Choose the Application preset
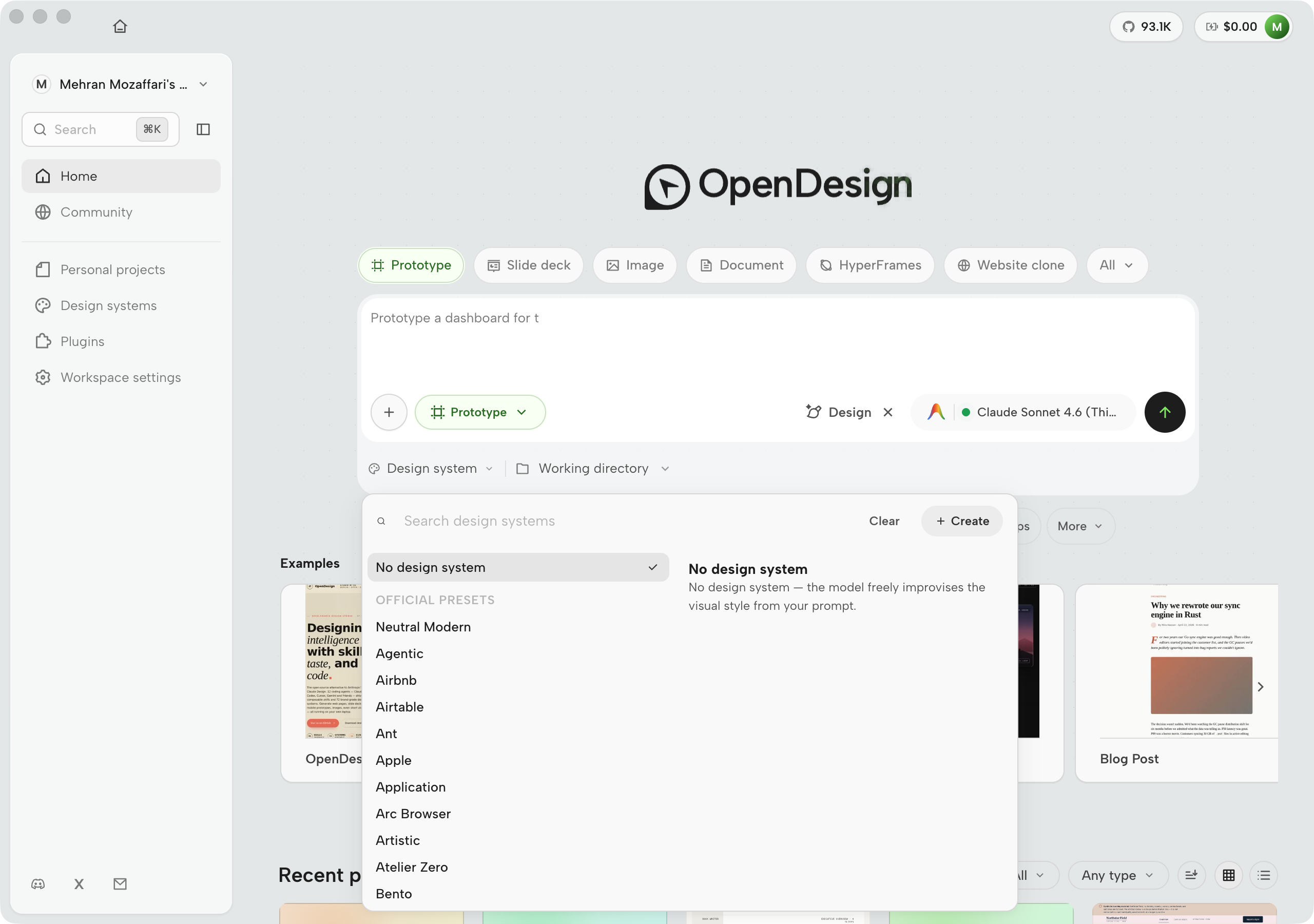This screenshot has width=1314, height=924. tap(518, 787)
